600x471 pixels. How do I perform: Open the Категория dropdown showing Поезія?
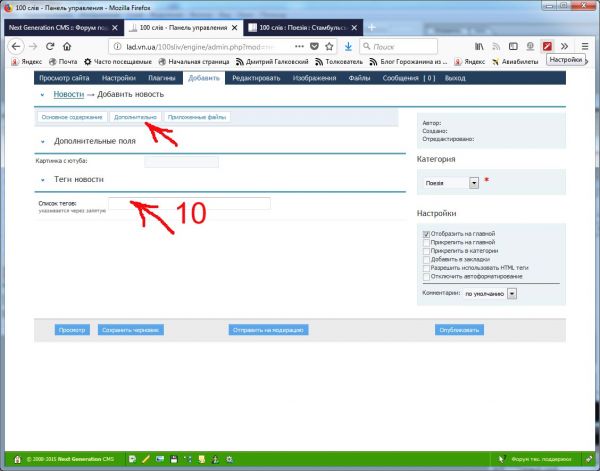pyautogui.click(x=451, y=183)
